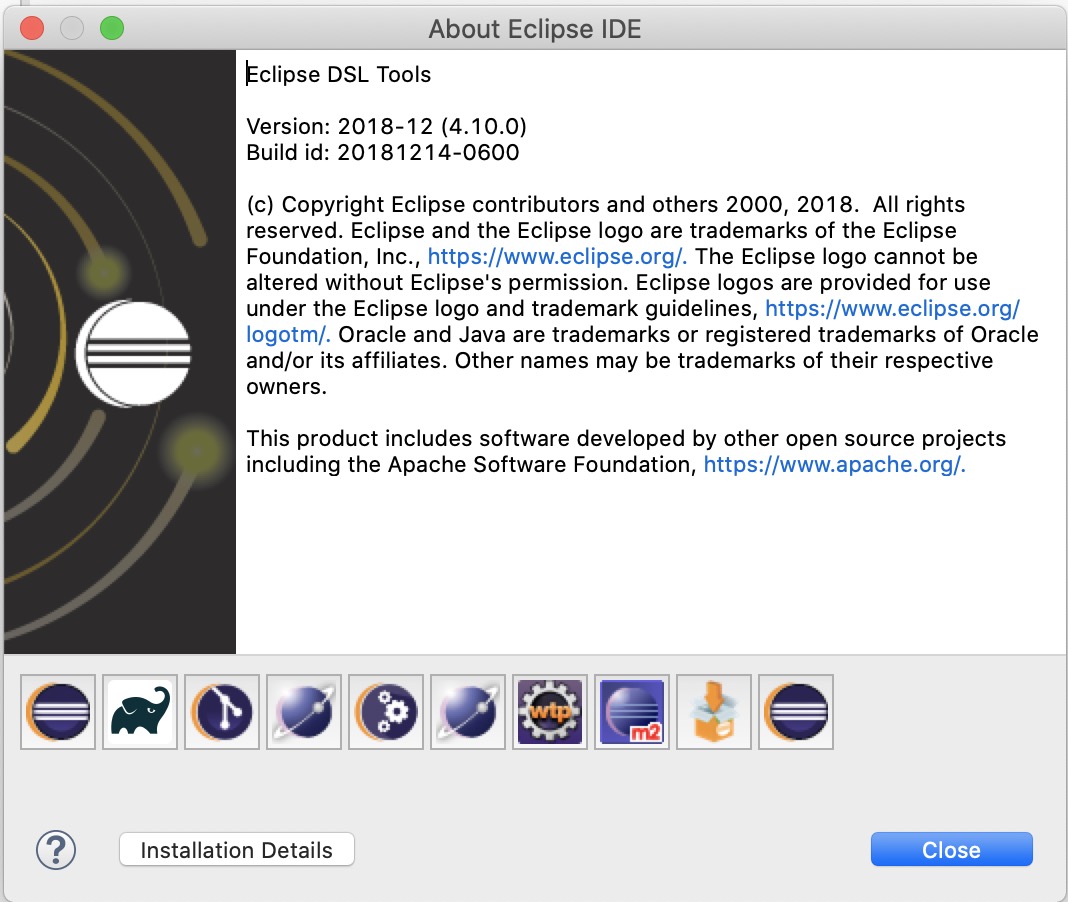Click the EGit branch feature icon
The image size is (1068, 902).
pos(222,712)
